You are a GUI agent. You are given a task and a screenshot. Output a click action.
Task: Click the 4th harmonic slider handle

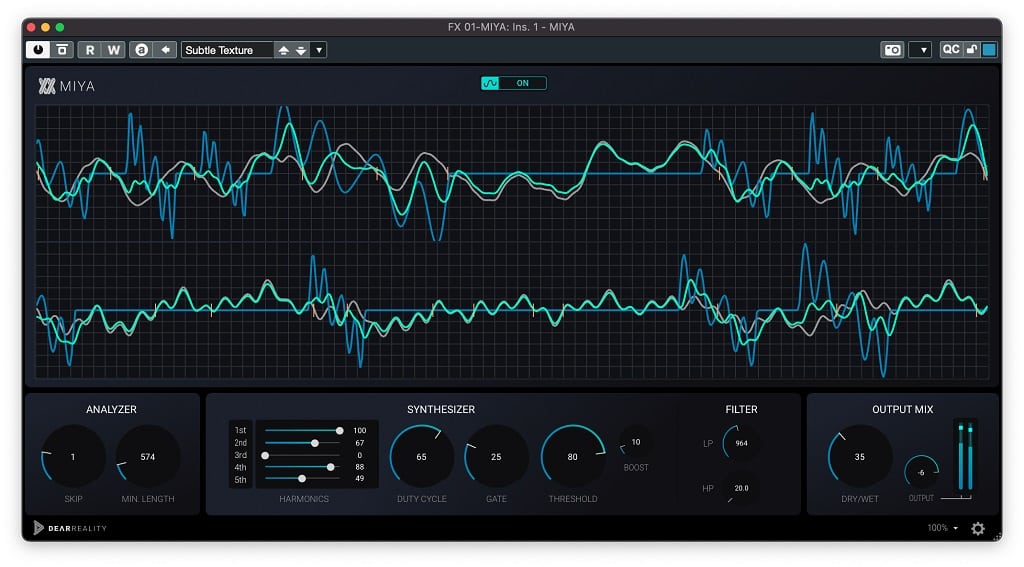[330, 467]
